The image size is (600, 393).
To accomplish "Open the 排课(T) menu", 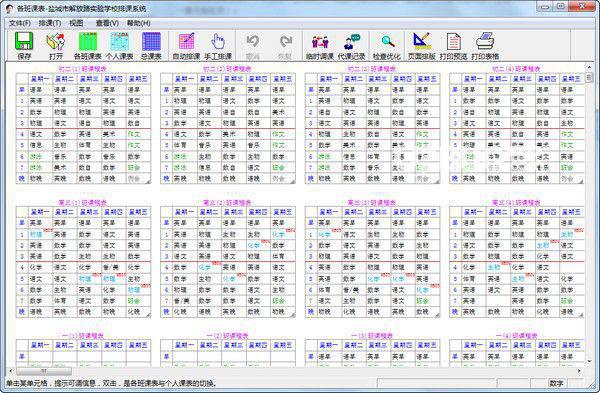I will pyautogui.click(x=50, y=23).
